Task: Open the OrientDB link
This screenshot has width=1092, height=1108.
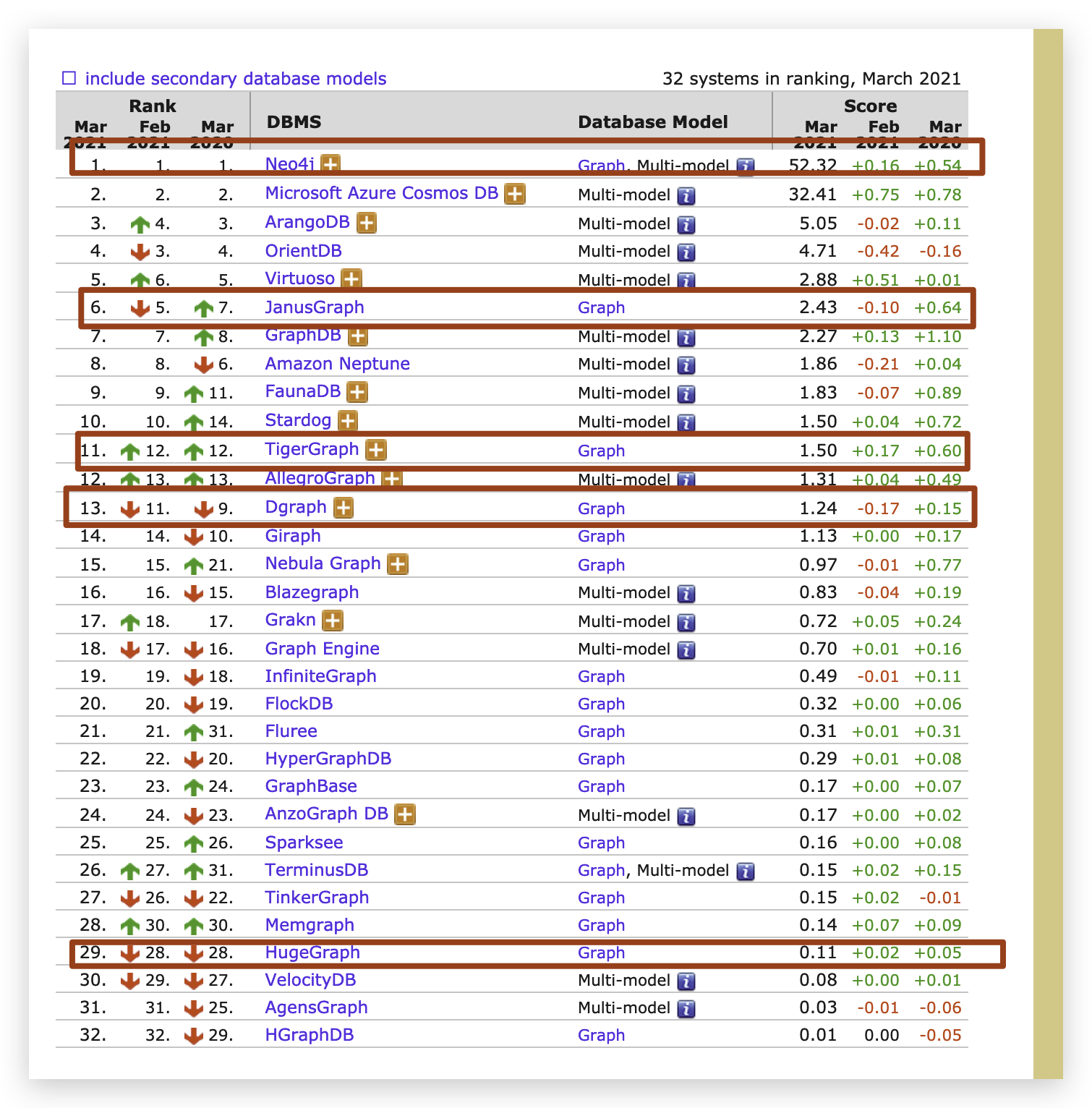Action: [x=304, y=251]
